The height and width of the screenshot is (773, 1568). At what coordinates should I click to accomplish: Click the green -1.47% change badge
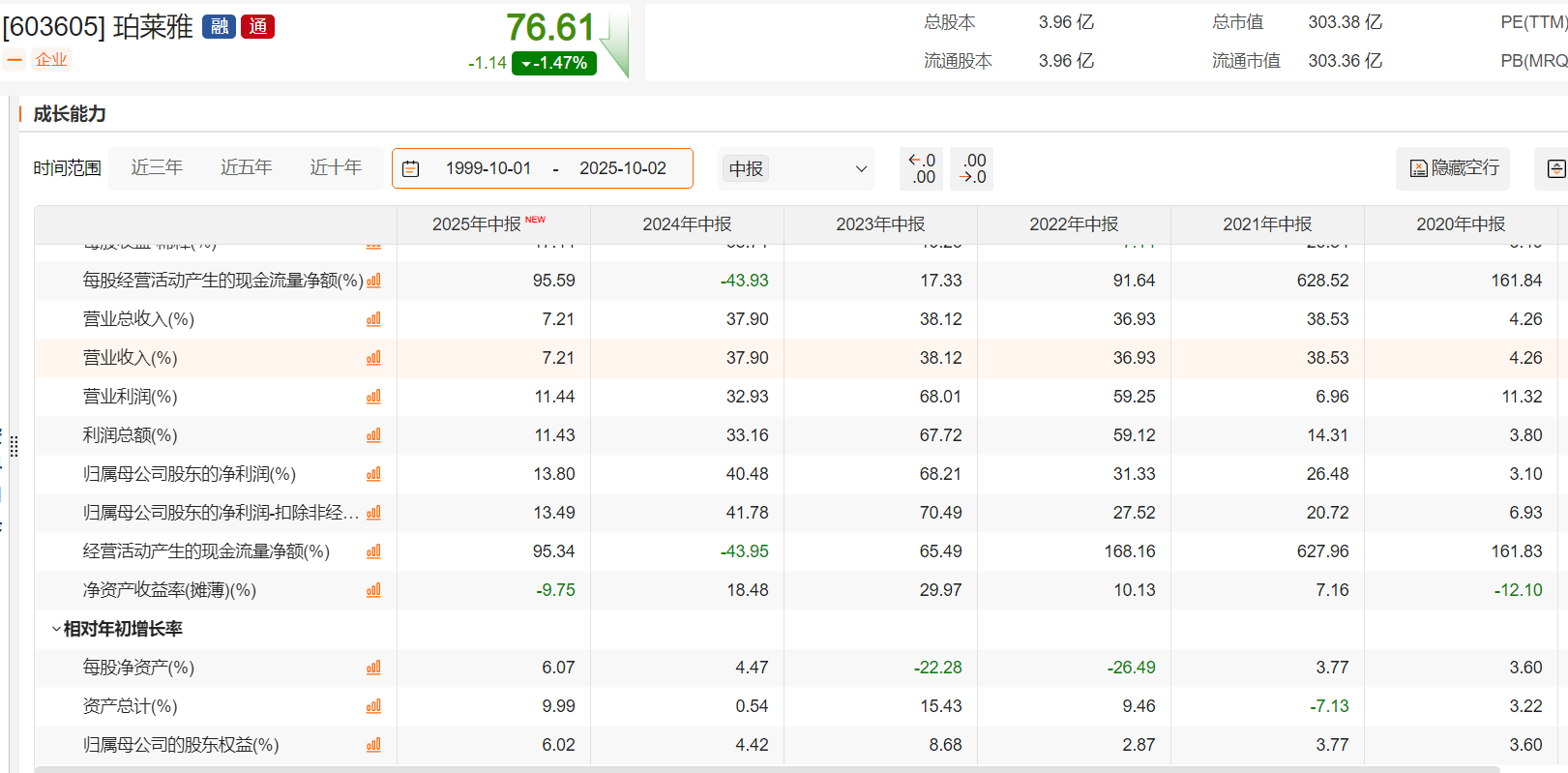coord(554,63)
